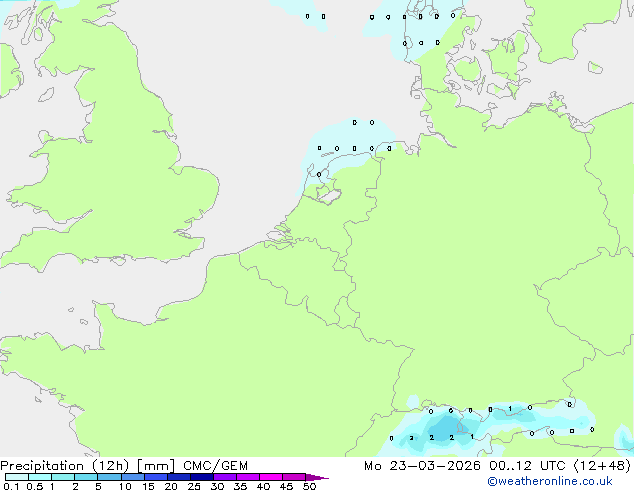Click the '0.1' legend scale value
The height and width of the screenshot is (490, 634).
11,486
